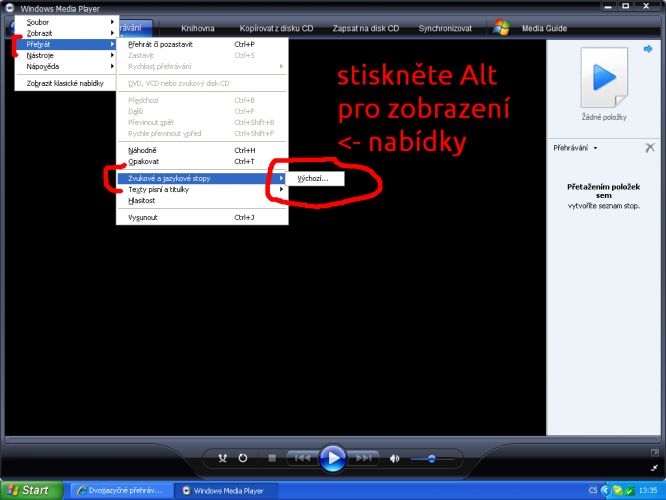Viewport: 666px width, 500px height.
Task: Switch to Zapsat na disk CD tab
Action: (x=366, y=28)
